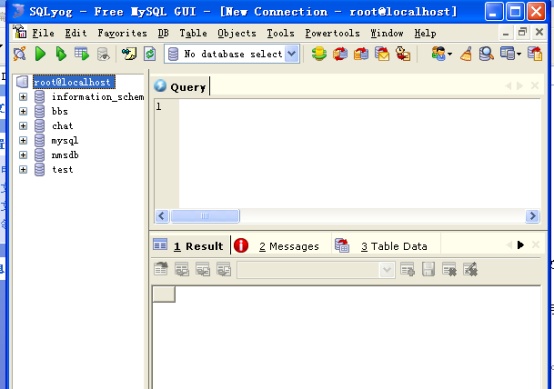Image resolution: width=554 pixels, height=389 pixels.
Task: Switch to the 3 Table Data tab
Action: pos(386,246)
